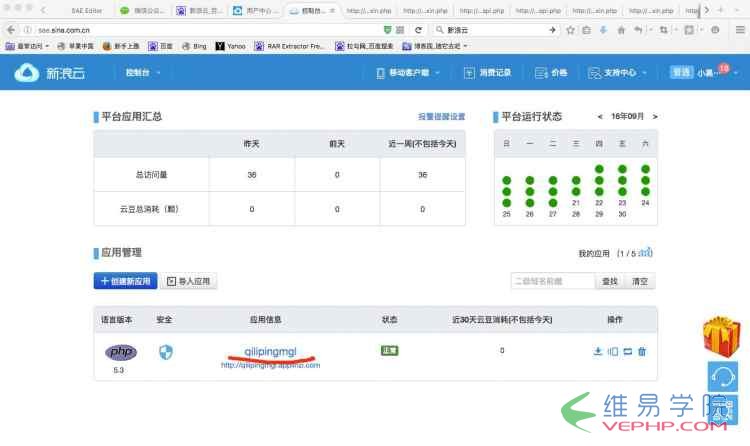Click the 二级域名前缀 search input

point(552,281)
